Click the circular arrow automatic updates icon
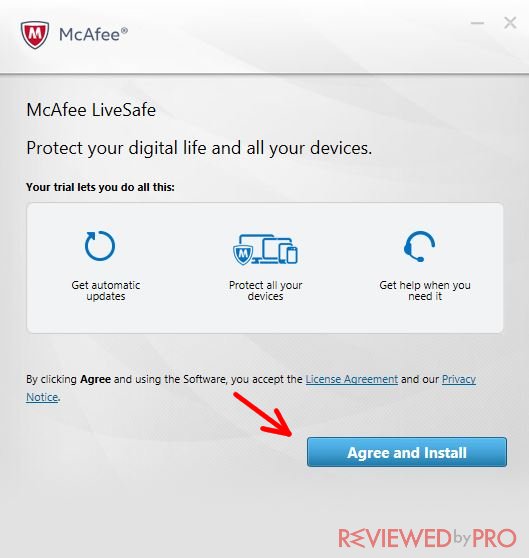The width and height of the screenshot is (529, 558). (100, 246)
